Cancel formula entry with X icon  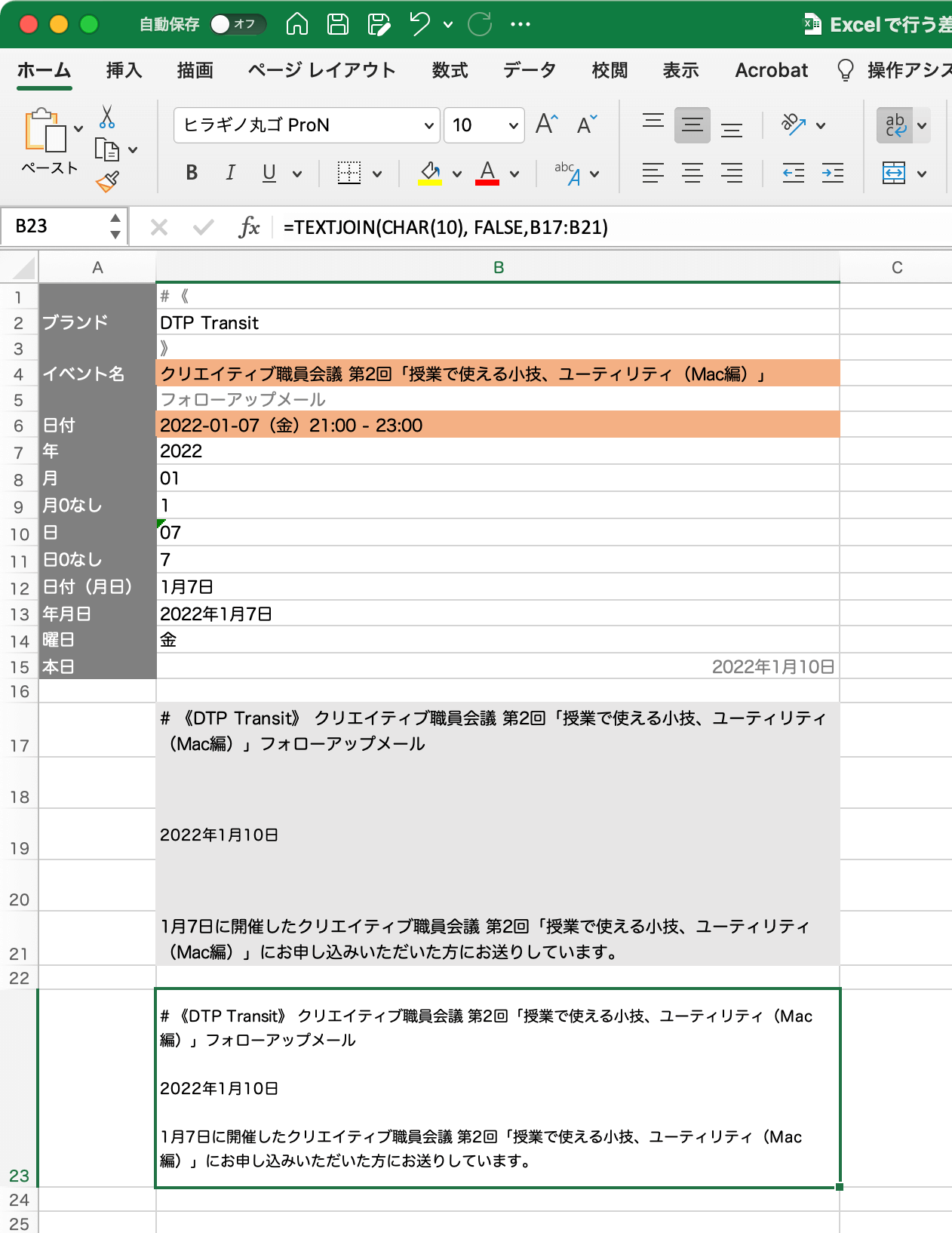pyautogui.click(x=159, y=226)
